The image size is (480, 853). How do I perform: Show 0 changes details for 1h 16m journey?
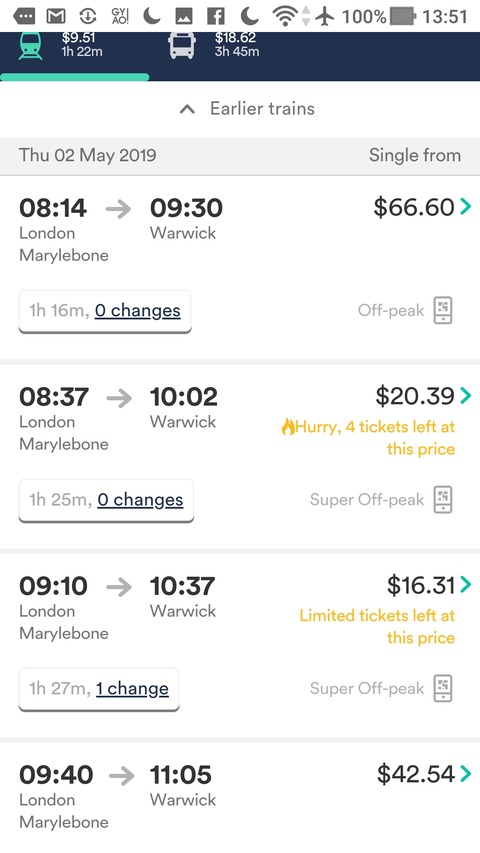[137, 311]
